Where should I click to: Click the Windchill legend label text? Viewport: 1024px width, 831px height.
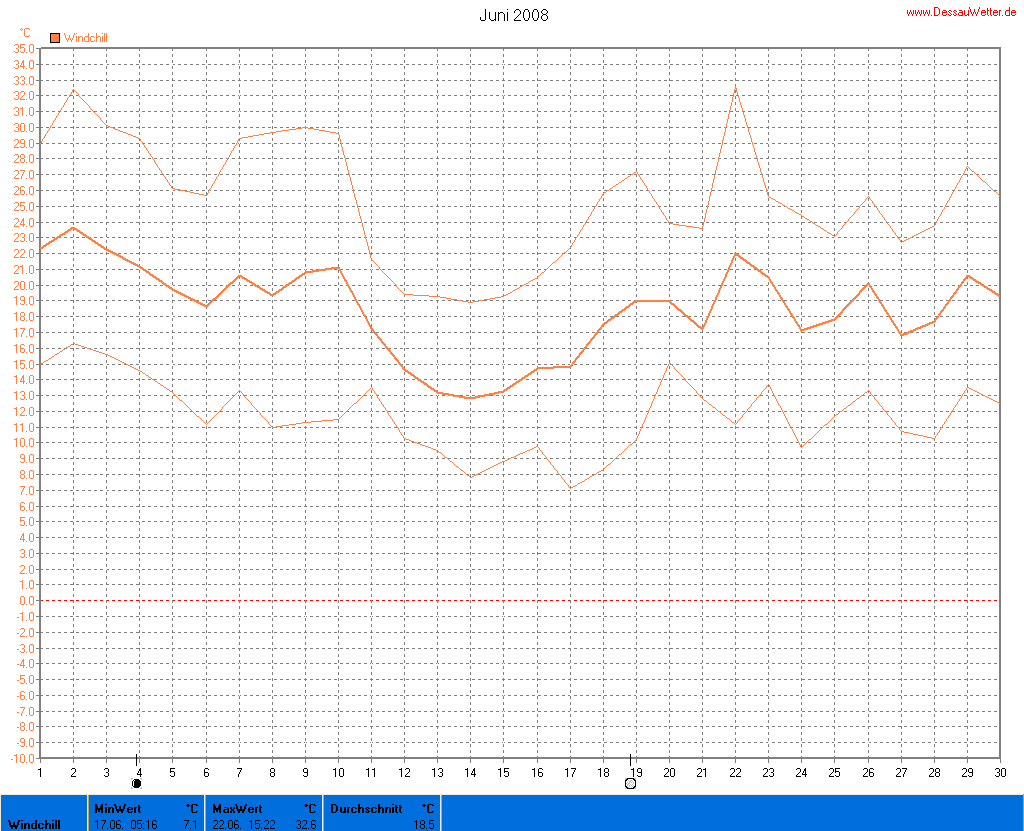pyautogui.click(x=85, y=38)
